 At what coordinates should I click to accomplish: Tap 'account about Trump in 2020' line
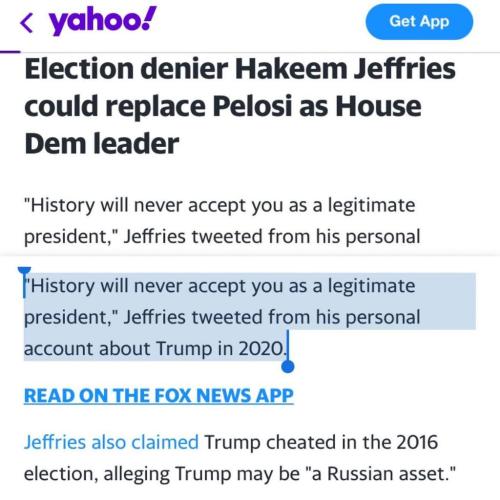point(155,349)
